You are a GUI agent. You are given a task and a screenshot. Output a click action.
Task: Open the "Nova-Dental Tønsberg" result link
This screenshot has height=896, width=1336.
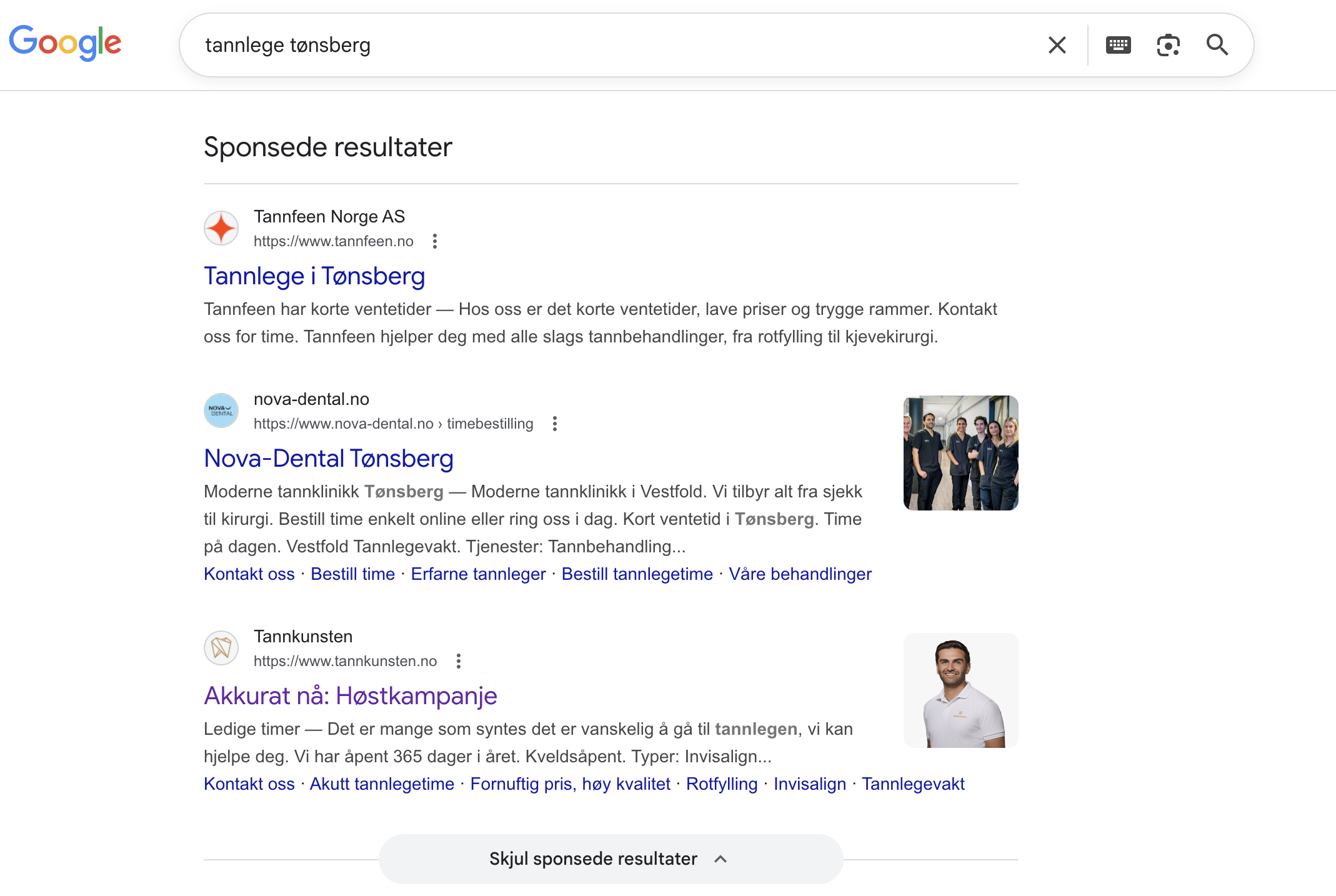pos(329,458)
